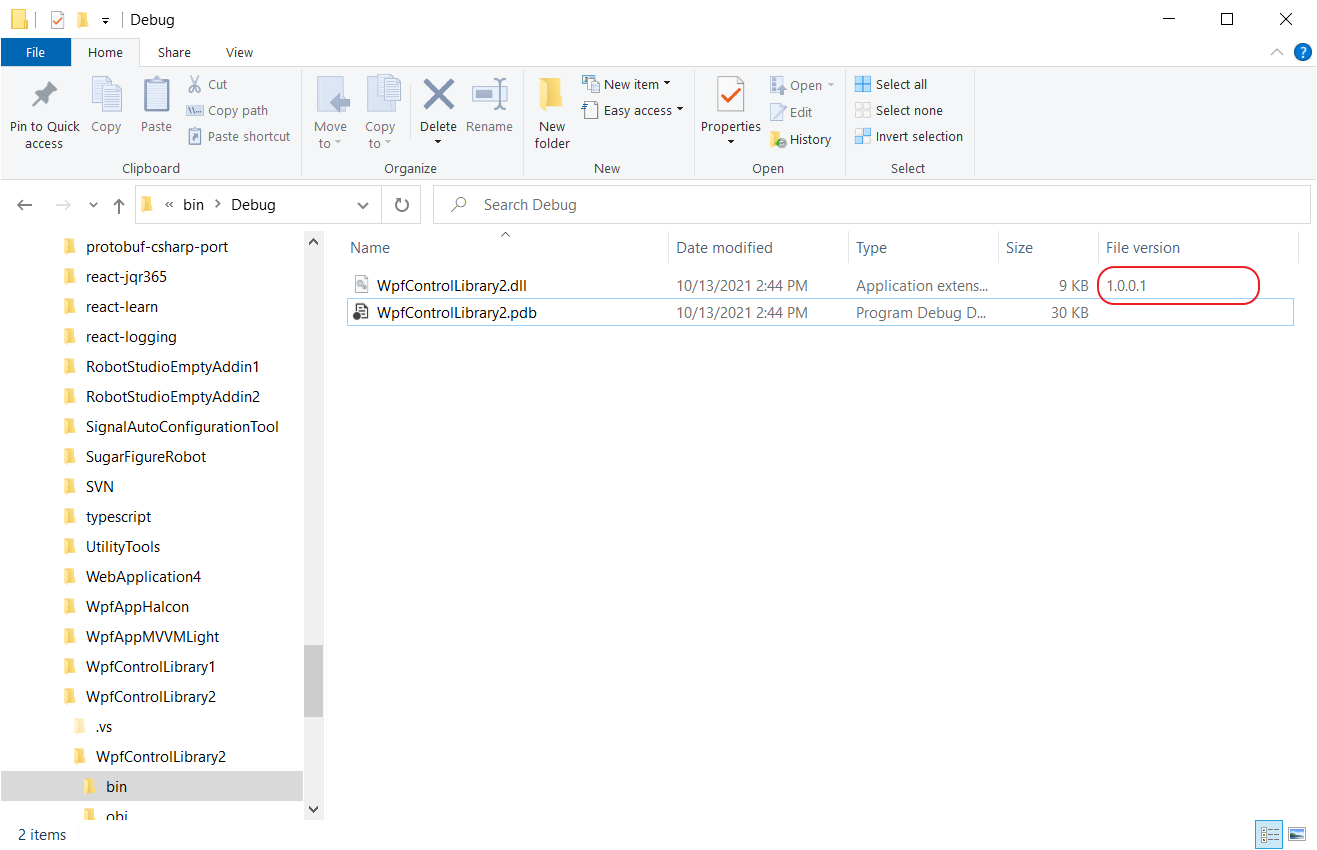Click Edit in Open group
This screenshot has width=1317, height=850.
[791, 113]
